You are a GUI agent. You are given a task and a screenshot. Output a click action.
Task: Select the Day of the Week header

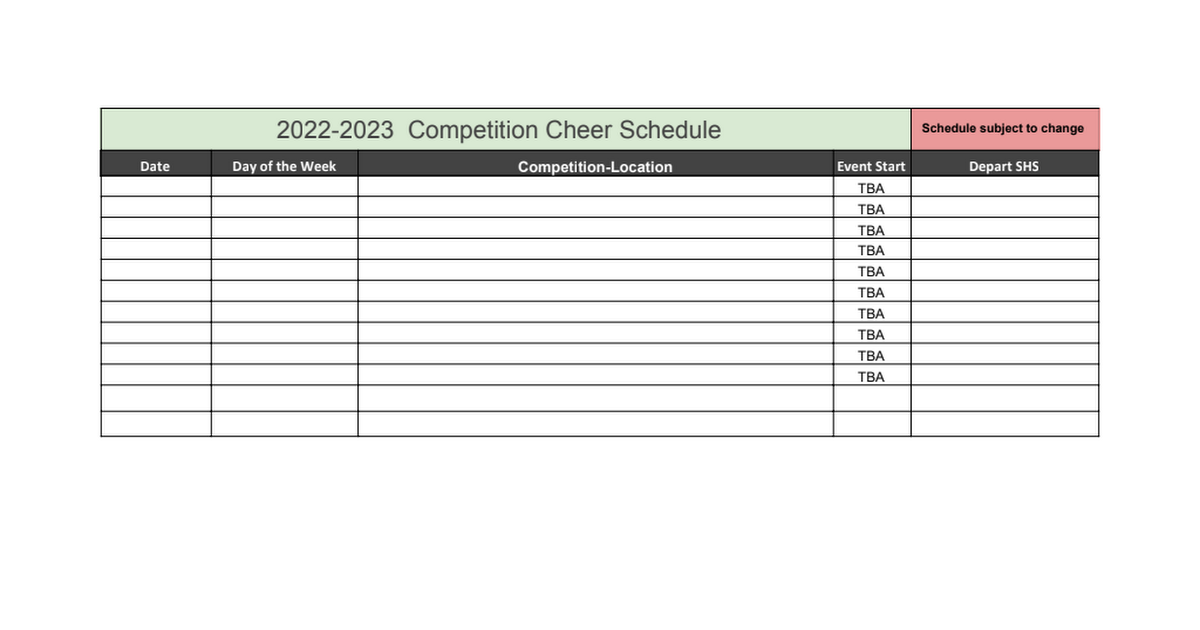pyautogui.click(x=284, y=164)
